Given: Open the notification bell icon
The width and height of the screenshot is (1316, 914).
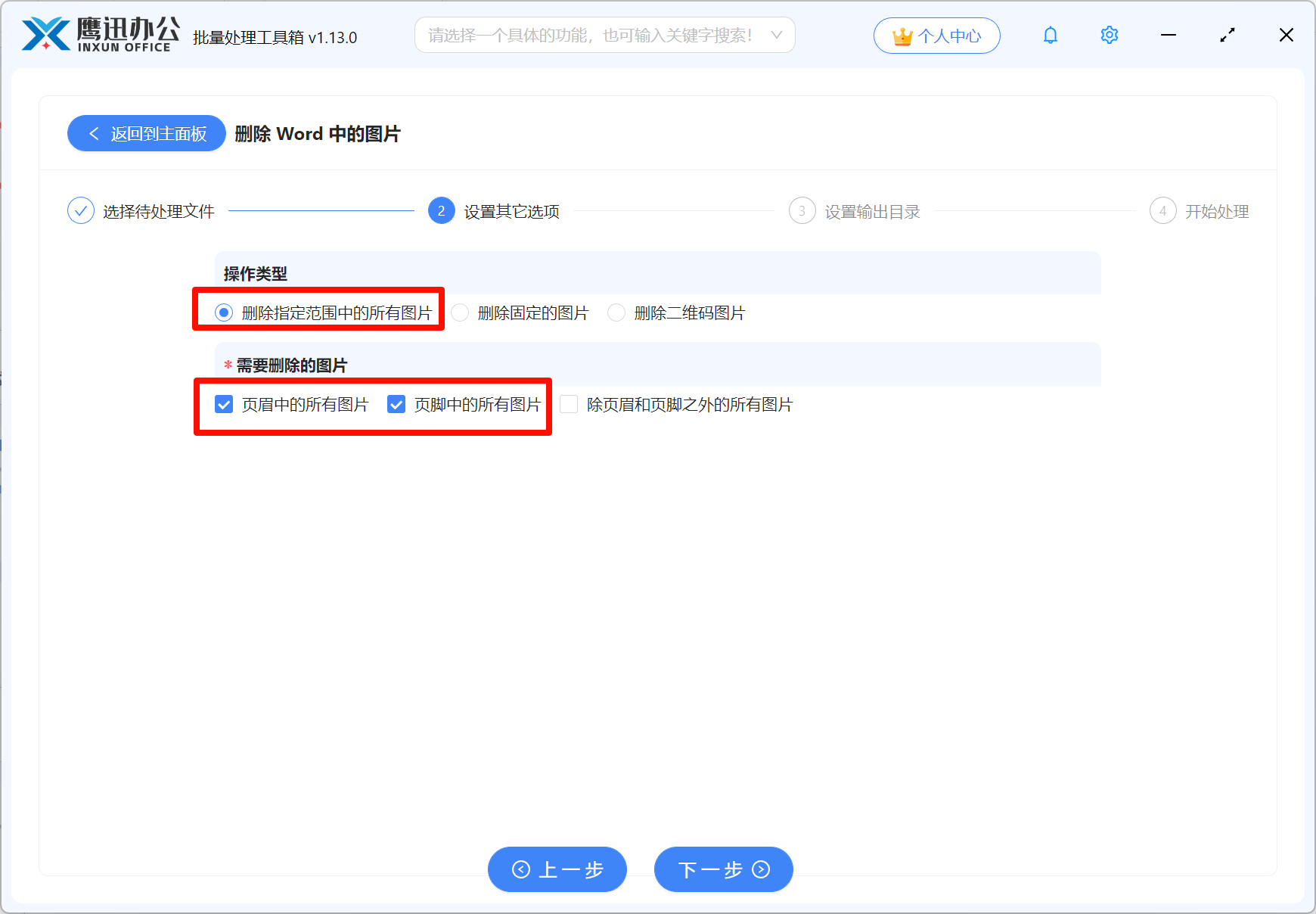Looking at the screenshot, I should pyautogui.click(x=1050, y=35).
